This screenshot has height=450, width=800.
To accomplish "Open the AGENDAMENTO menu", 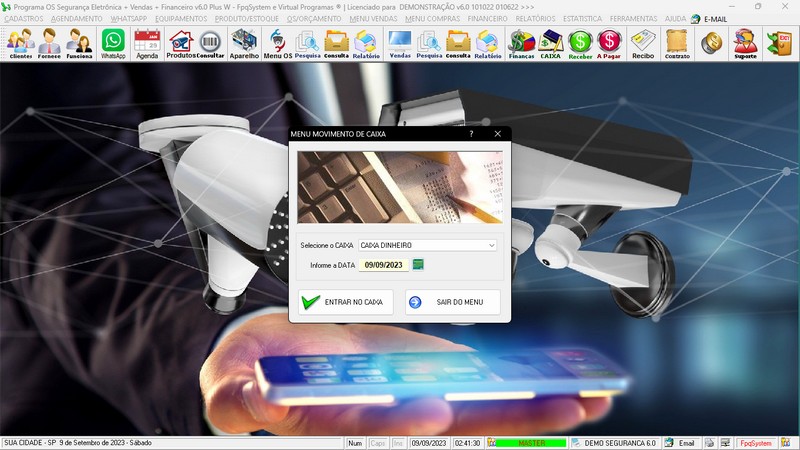I will [x=77, y=19].
